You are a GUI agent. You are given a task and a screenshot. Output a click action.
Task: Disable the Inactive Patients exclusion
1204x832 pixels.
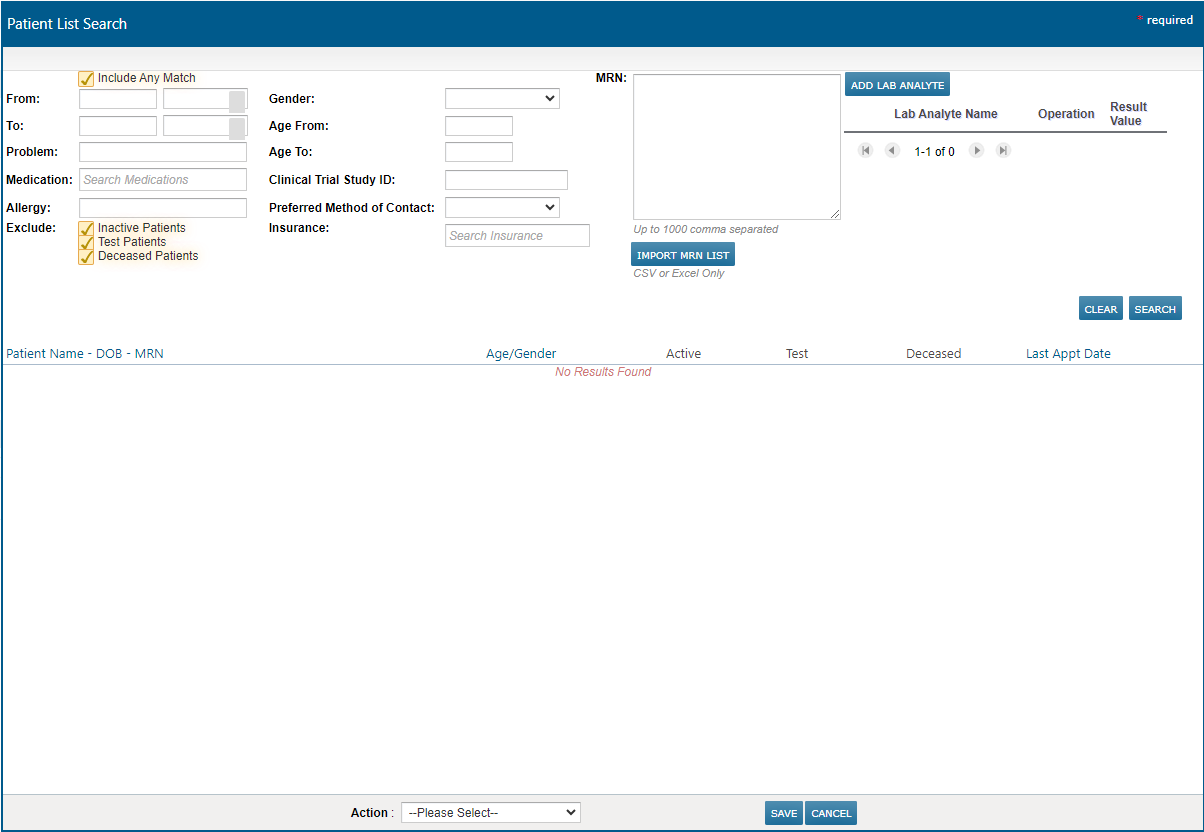pyautogui.click(x=86, y=228)
